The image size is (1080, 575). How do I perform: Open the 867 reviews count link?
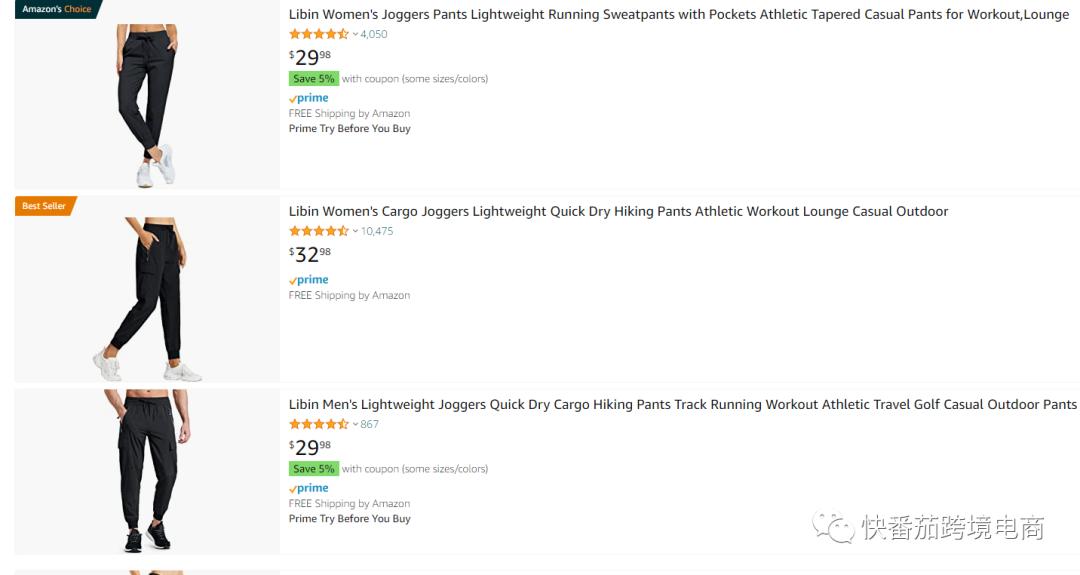370,424
